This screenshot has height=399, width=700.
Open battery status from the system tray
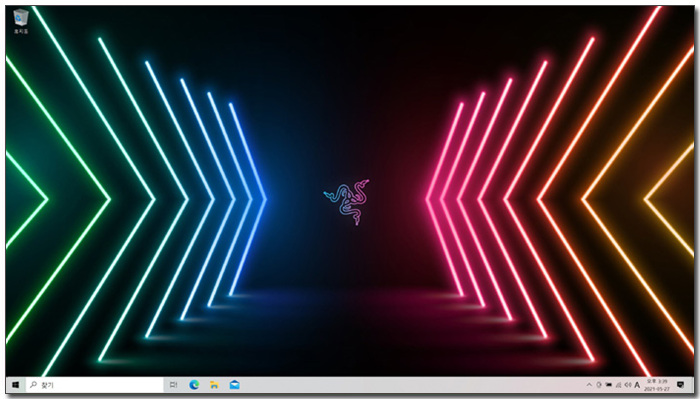(x=608, y=385)
